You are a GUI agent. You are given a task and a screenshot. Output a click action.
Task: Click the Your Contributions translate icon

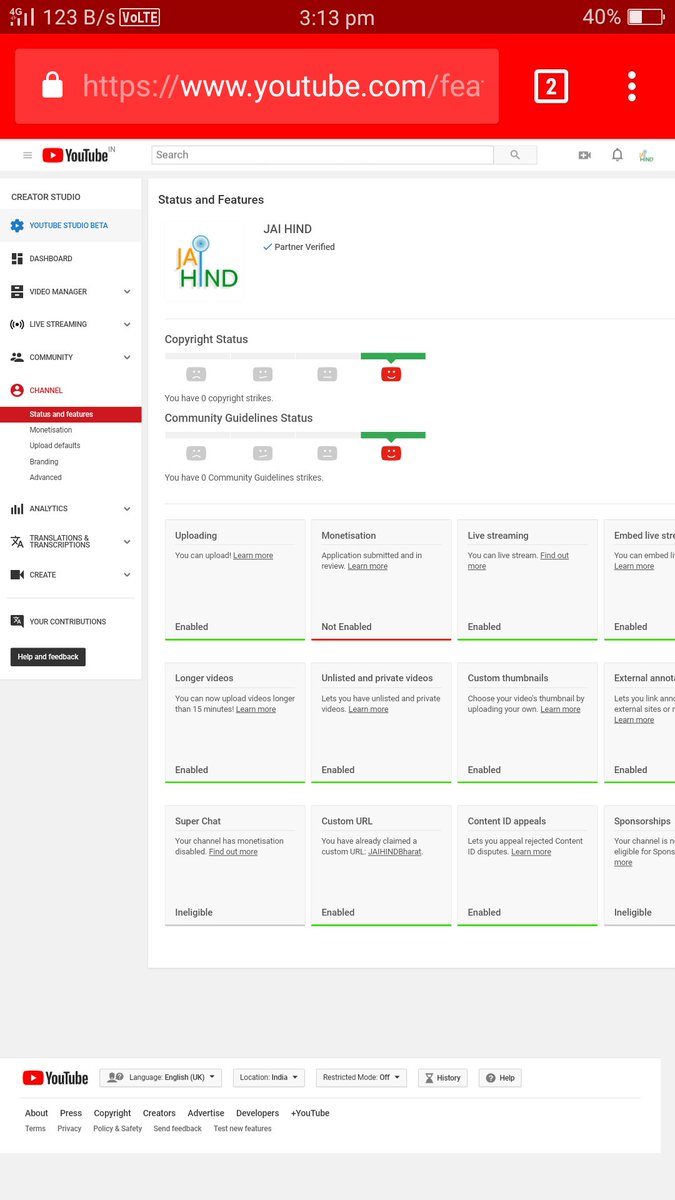17,621
